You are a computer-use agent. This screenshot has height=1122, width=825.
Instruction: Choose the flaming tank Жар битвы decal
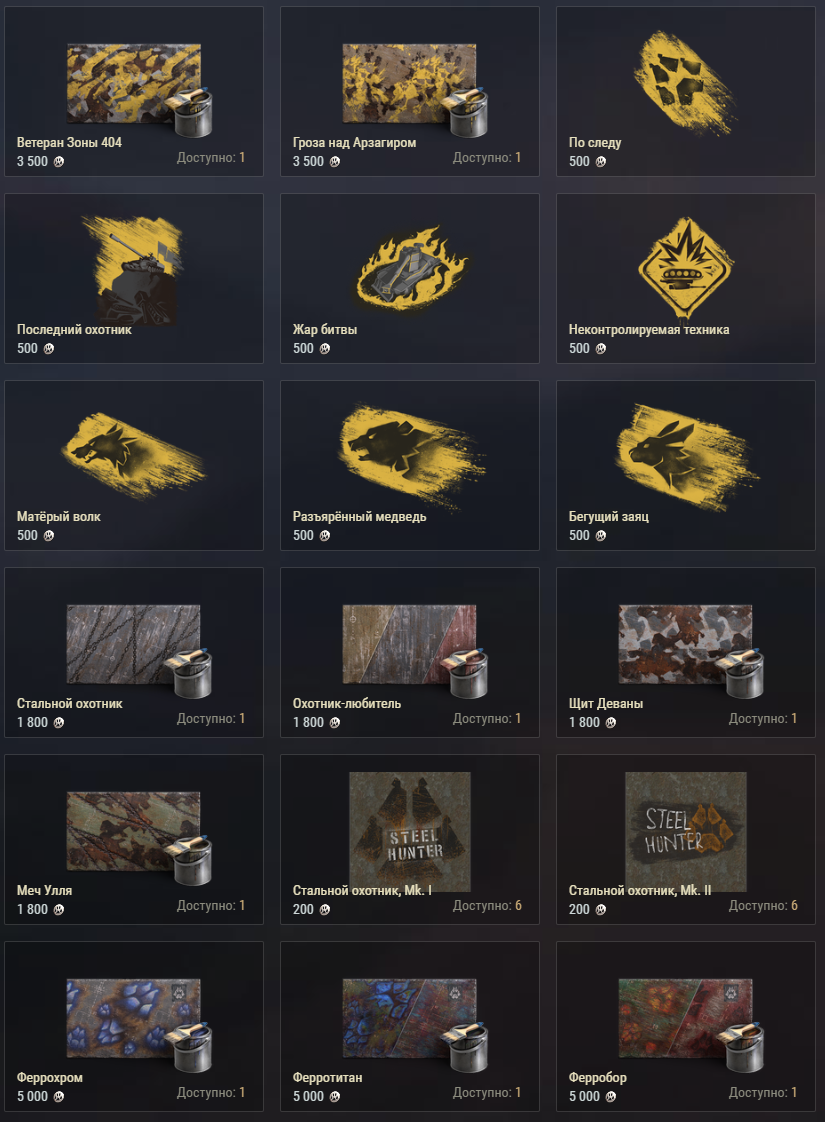(410, 268)
